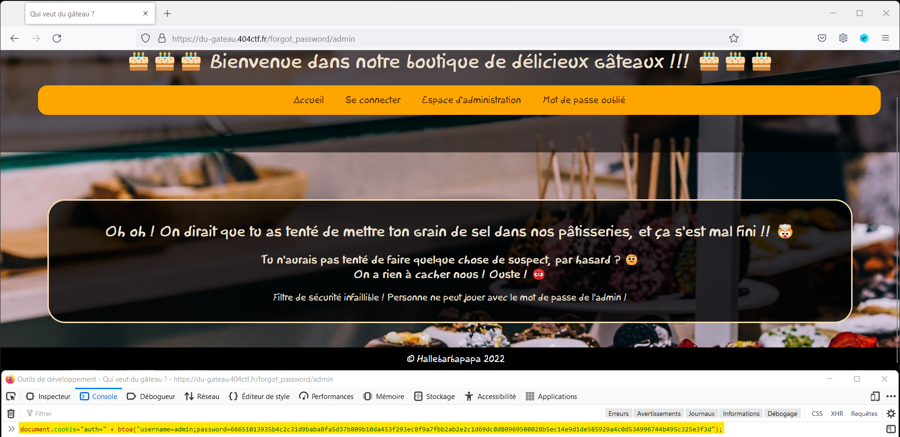Open devtools three-dot more options menu
The height and width of the screenshot is (437, 900).
890,396
